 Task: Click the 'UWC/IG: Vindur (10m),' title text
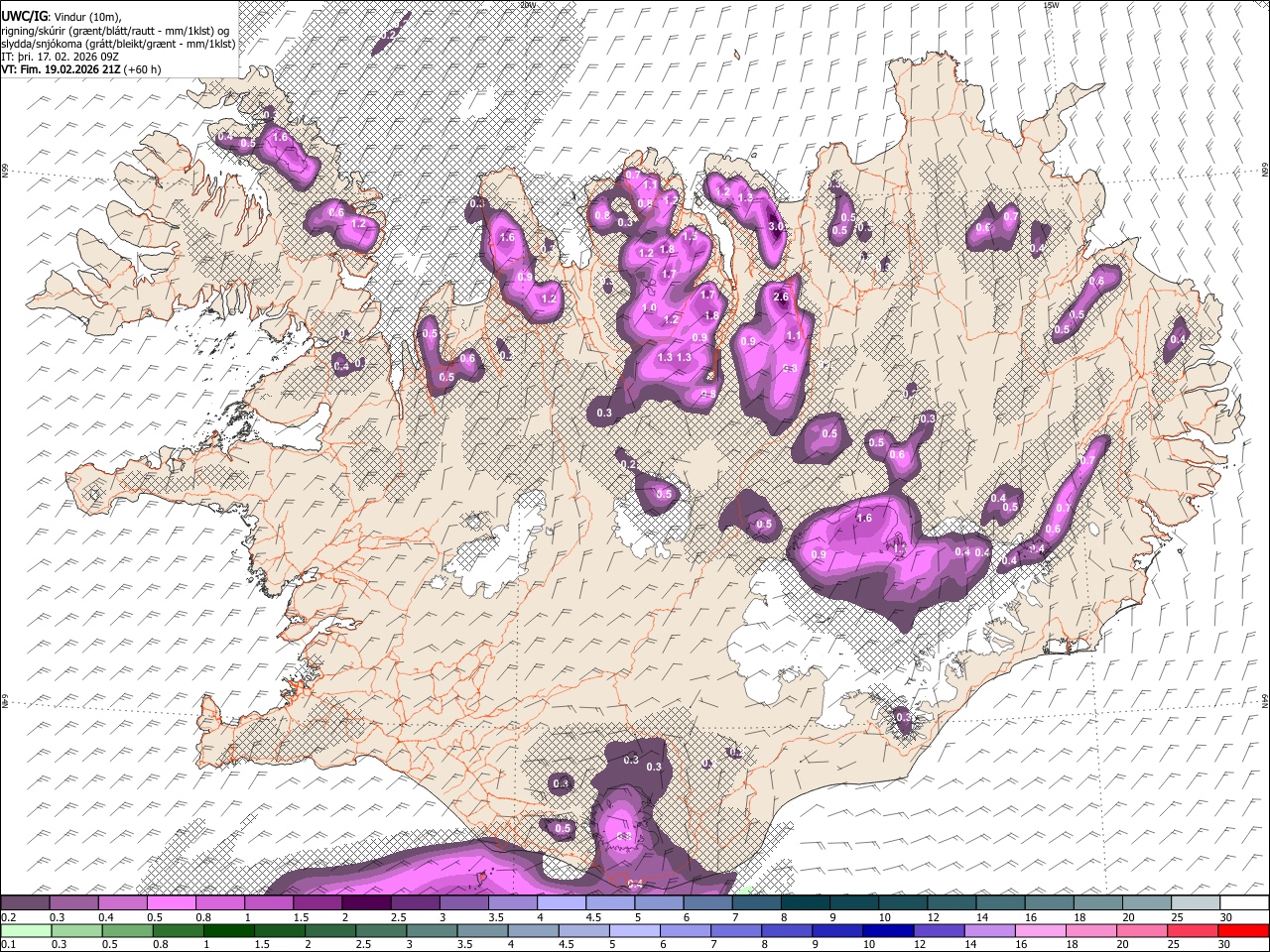coord(61,16)
